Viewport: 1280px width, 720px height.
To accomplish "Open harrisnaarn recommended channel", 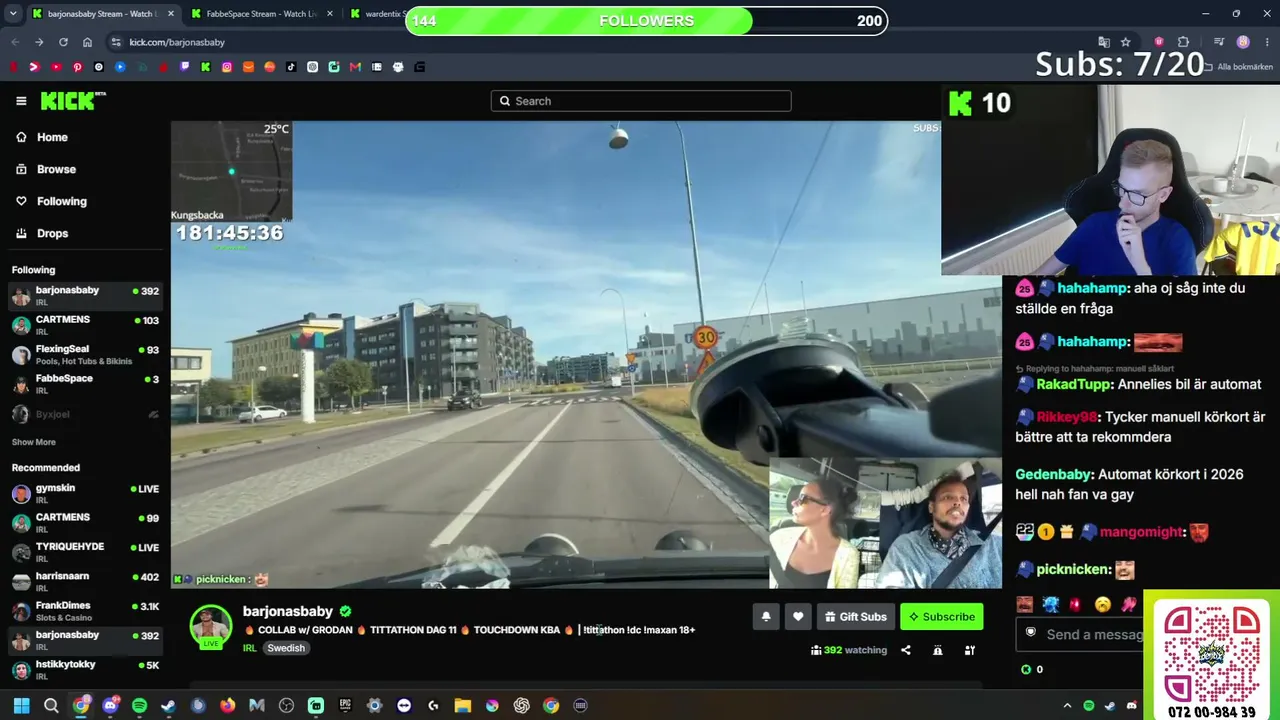I will pyautogui.click(x=85, y=582).
